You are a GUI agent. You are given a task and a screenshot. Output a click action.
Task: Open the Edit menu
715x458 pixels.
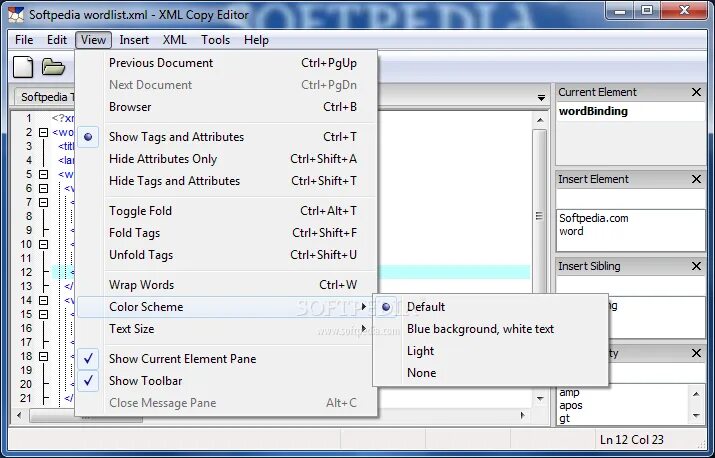pos(57,40)
